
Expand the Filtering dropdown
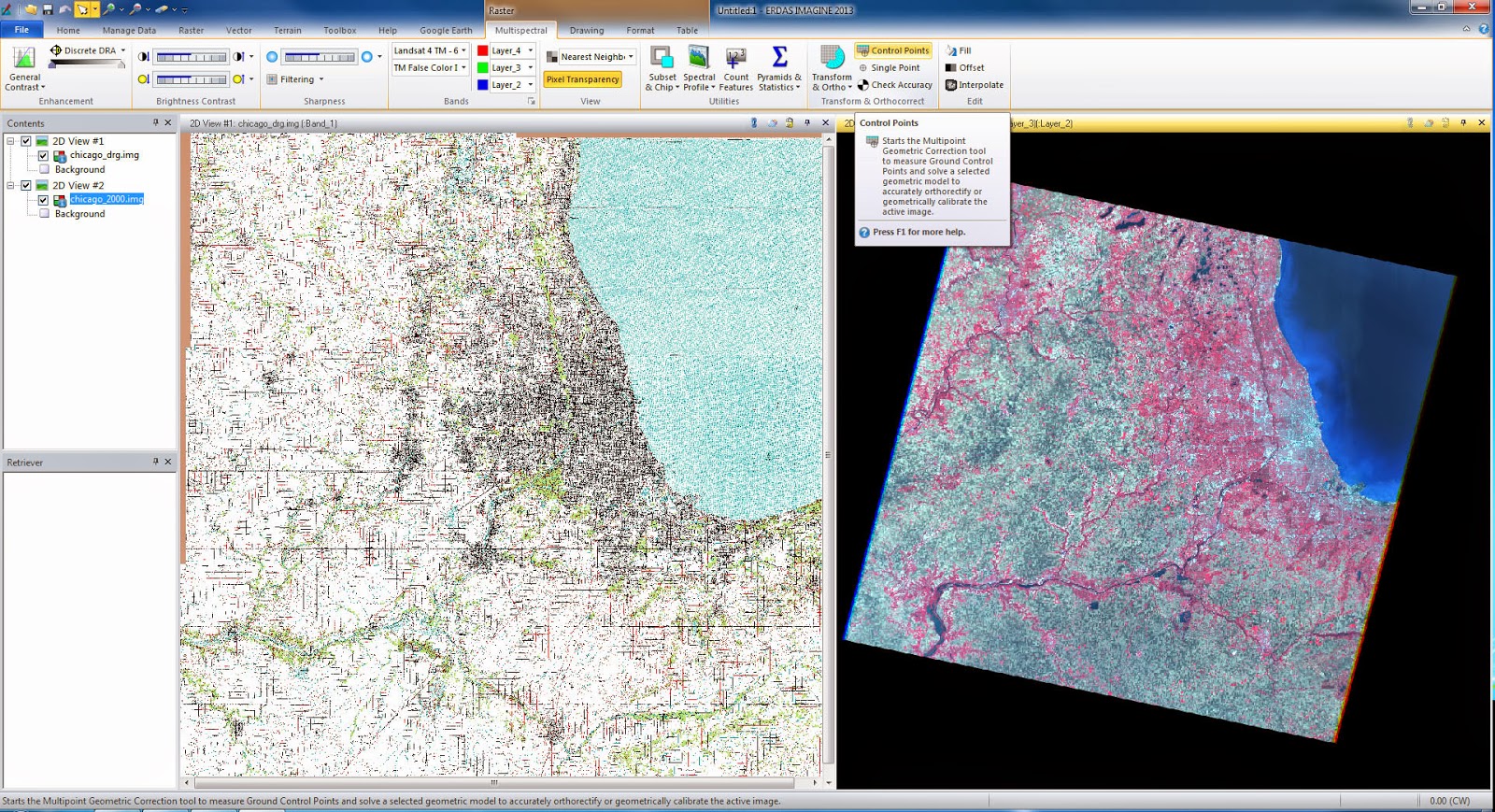click(295, 79)
